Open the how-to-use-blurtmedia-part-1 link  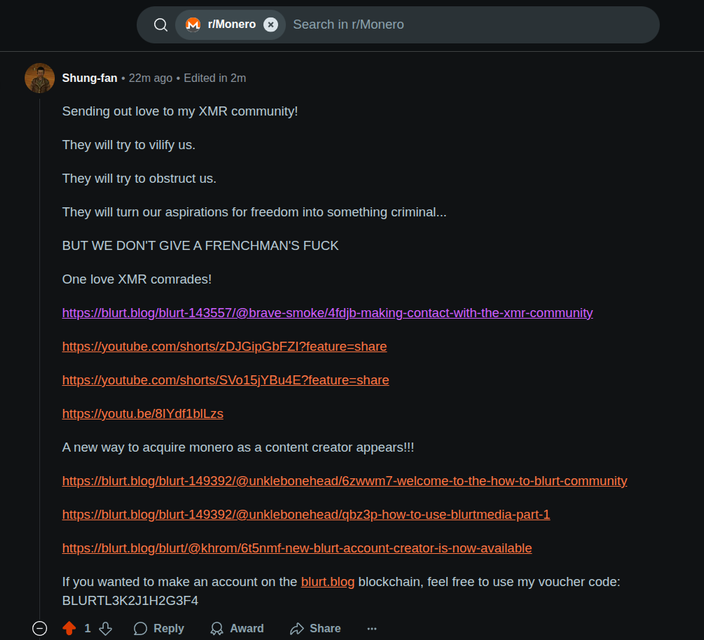click(306, 515)
